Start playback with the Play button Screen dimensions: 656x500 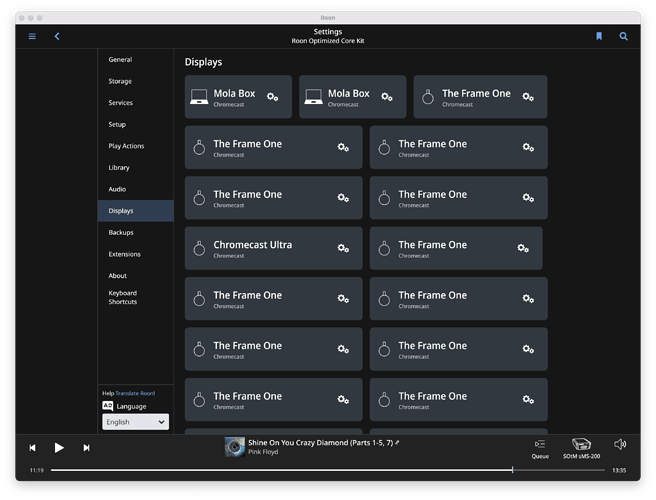point(59,448)
